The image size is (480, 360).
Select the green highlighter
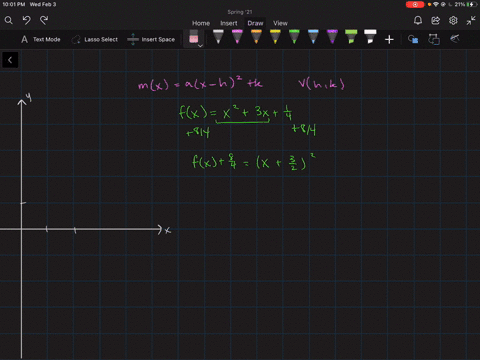click(x=351, y=37)
